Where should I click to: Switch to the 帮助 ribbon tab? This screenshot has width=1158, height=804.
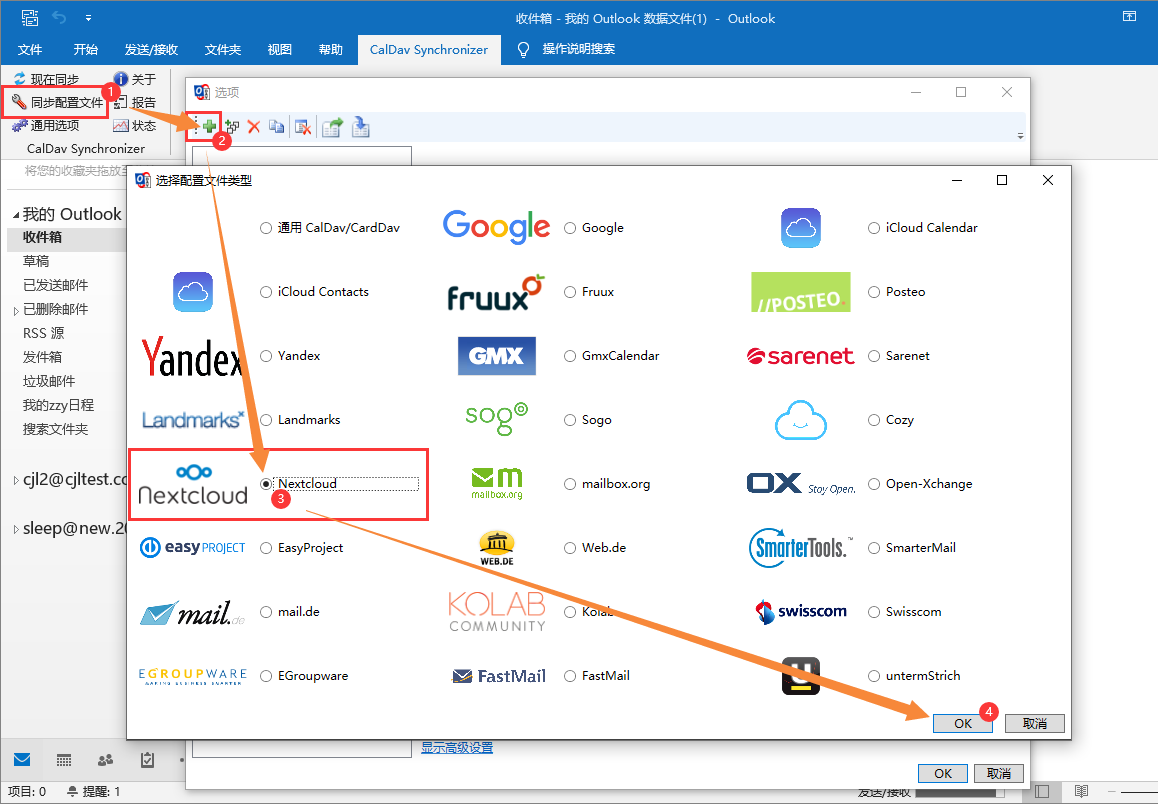[x=331, y=49]
